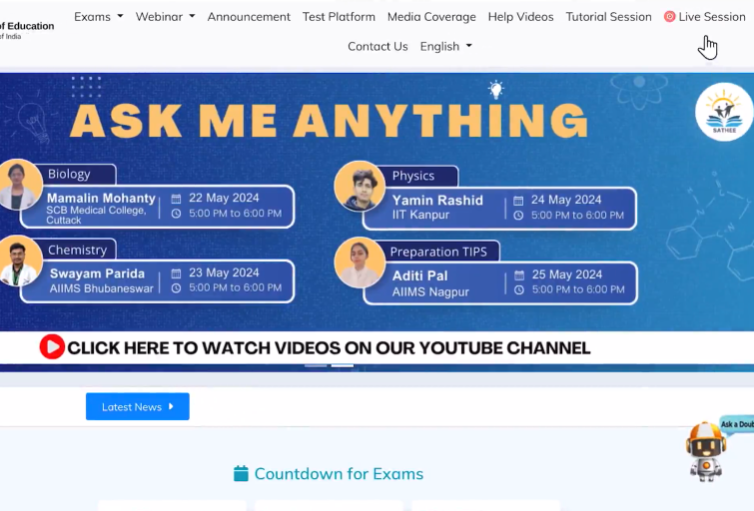Click the red Live Session icon
754x511 pixels.
pos(669,17)
